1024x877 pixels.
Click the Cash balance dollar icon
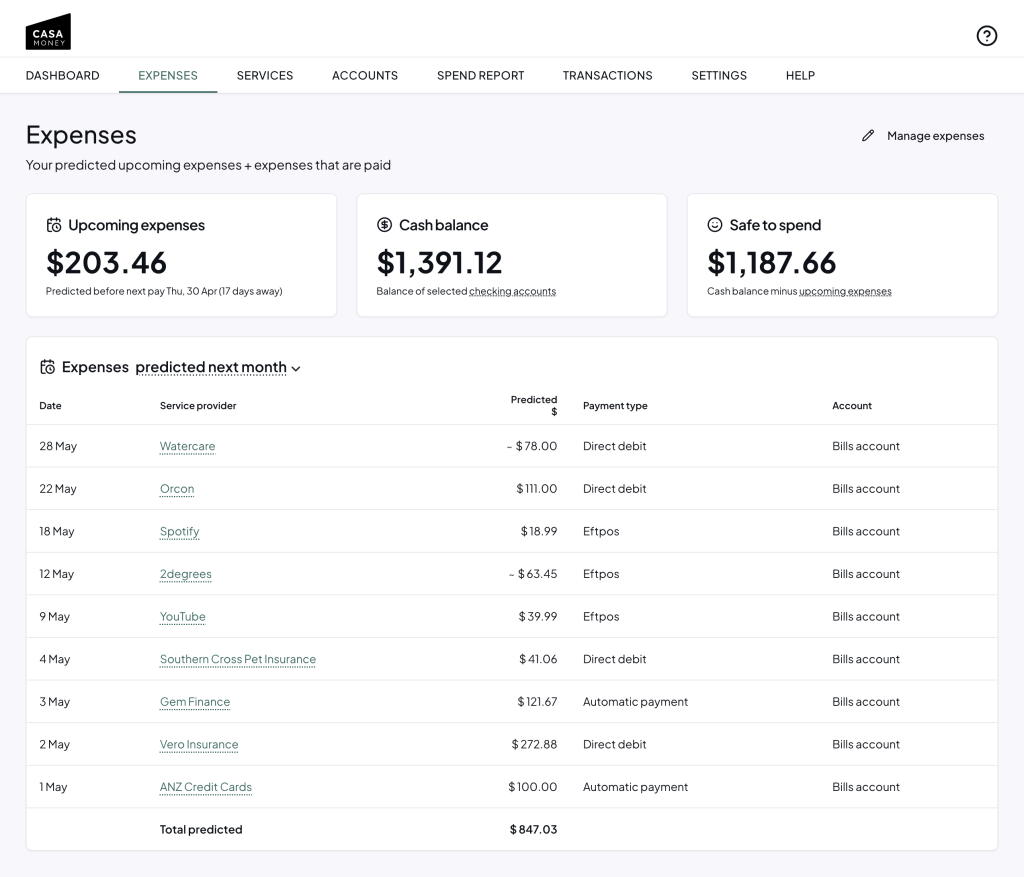[x=384, y=225]
